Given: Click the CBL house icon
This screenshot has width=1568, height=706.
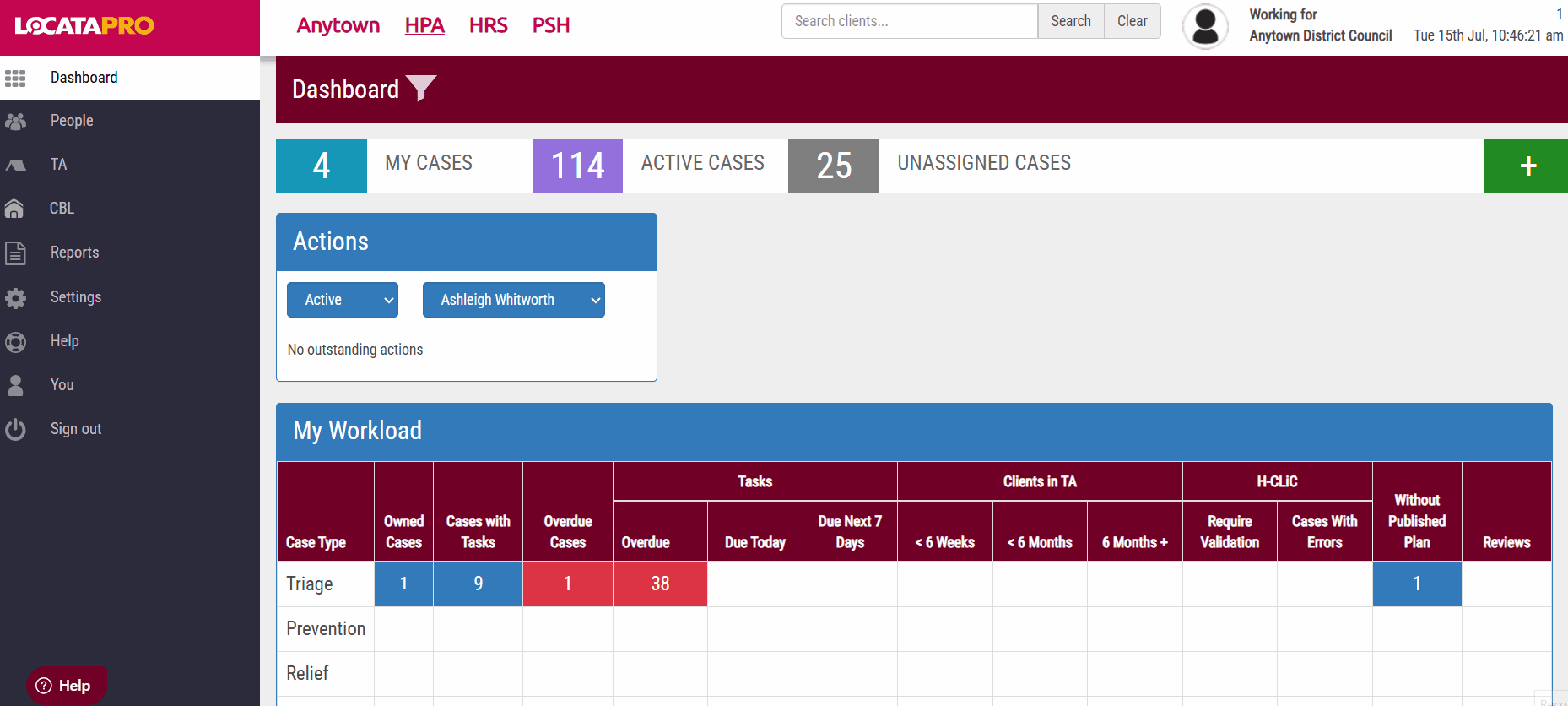Looking at the screenshot, I should (14, 209).
